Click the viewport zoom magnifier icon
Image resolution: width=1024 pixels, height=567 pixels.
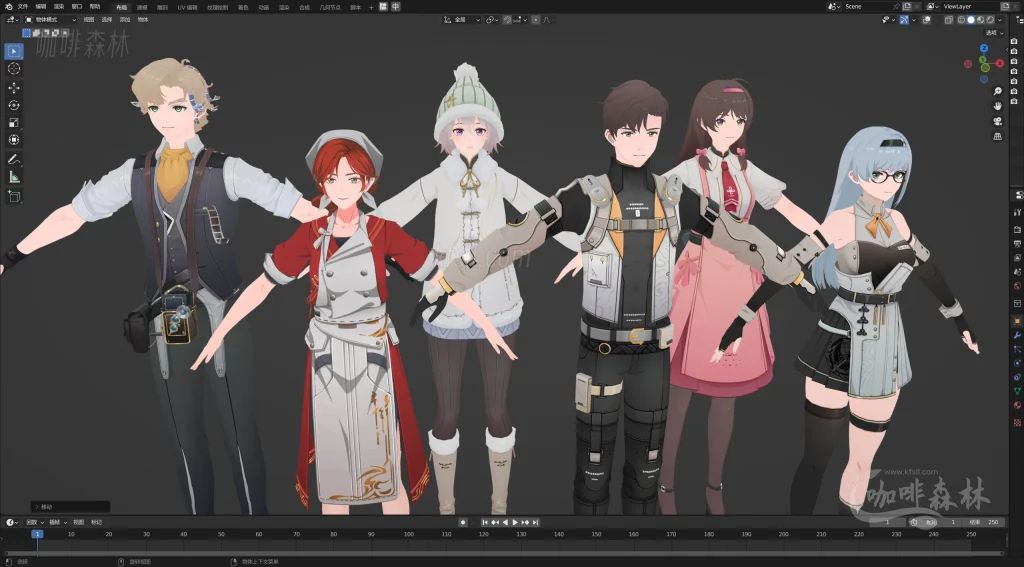(x=997, y=91)
